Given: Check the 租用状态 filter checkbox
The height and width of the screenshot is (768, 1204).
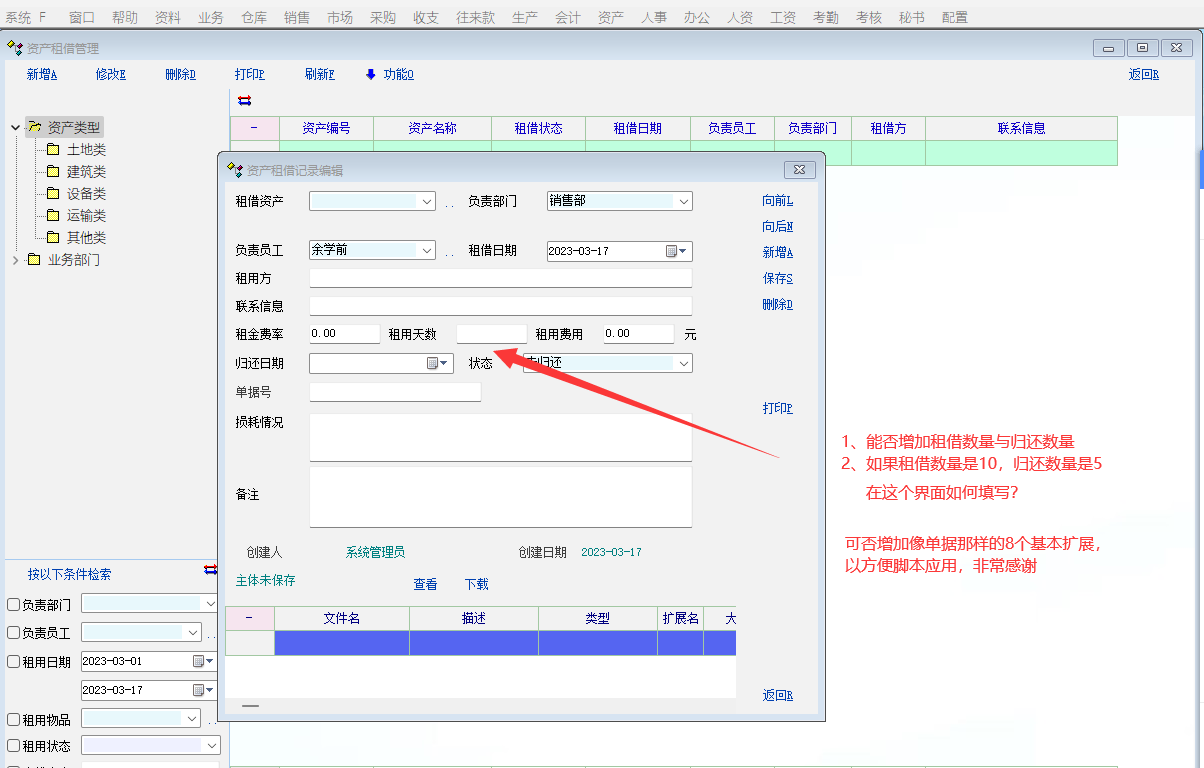Looking at the screenshot, I should (14, 747).
